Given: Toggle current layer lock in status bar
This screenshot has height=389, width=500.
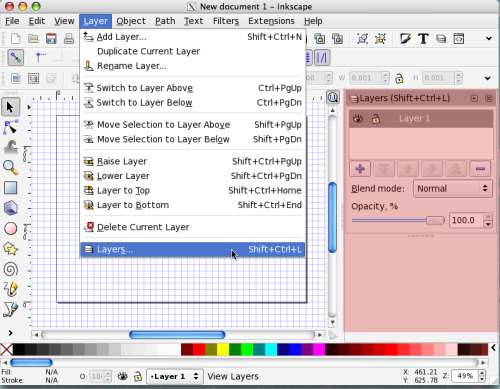Looking at the screenshot, I should 138,376.
